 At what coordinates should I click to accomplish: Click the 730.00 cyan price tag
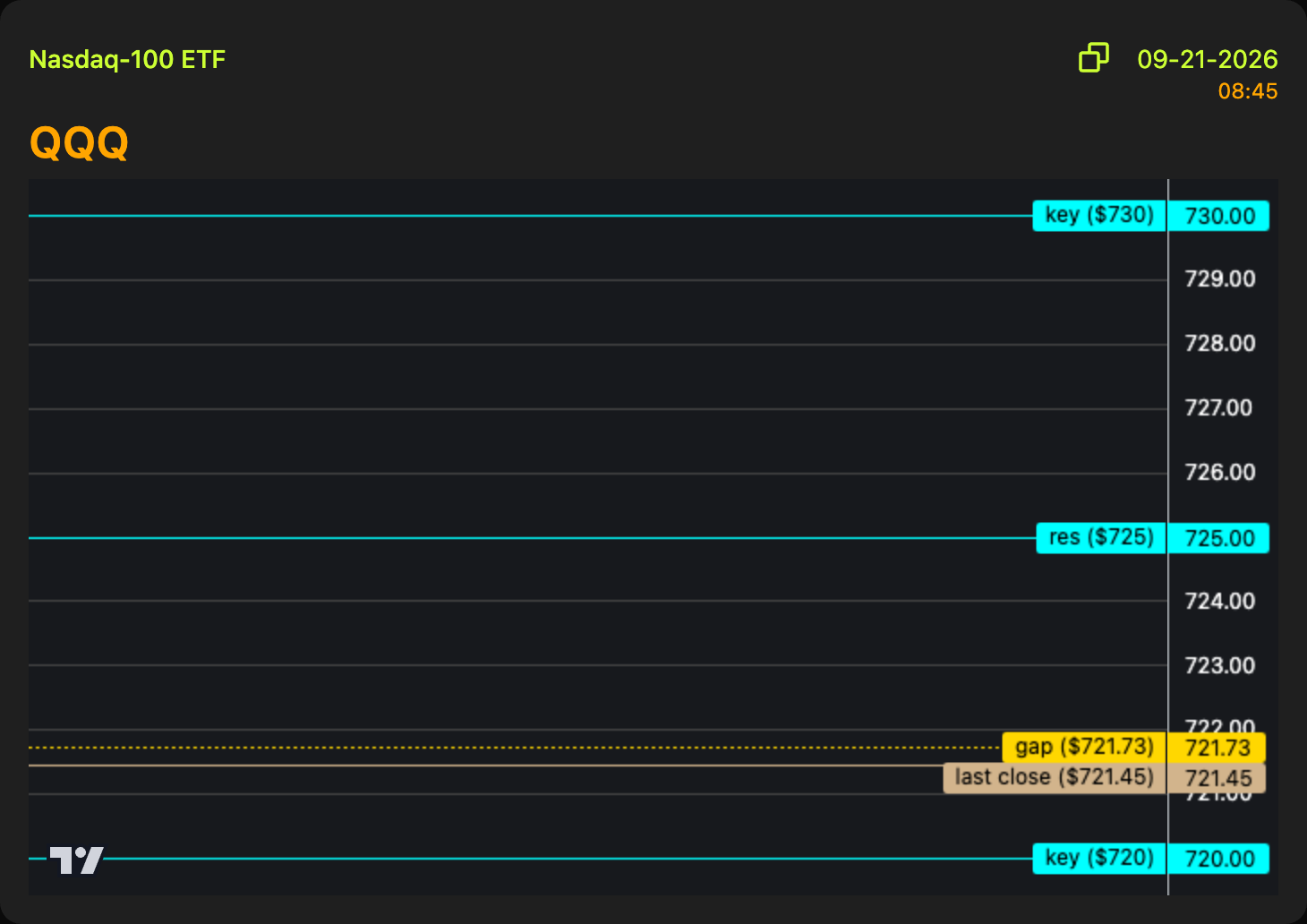pyautogui.click(x=1219, y=216)
